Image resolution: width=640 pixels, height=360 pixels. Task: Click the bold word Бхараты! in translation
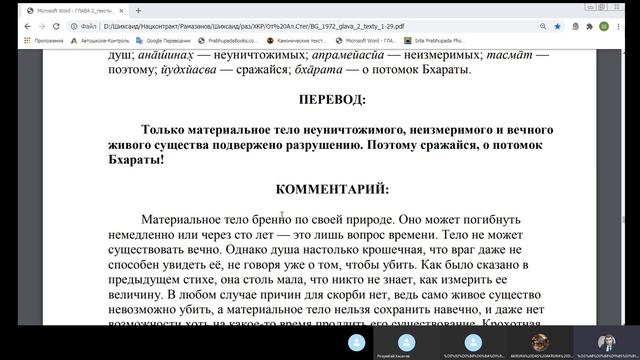coord(136,160)
